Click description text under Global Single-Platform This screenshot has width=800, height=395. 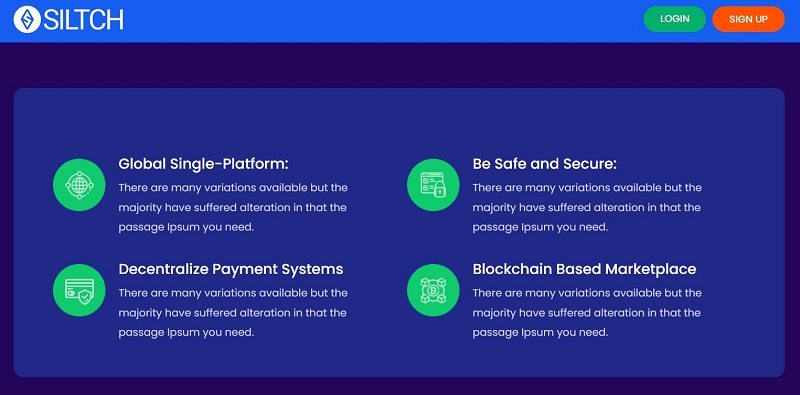(x=233, y=208)
